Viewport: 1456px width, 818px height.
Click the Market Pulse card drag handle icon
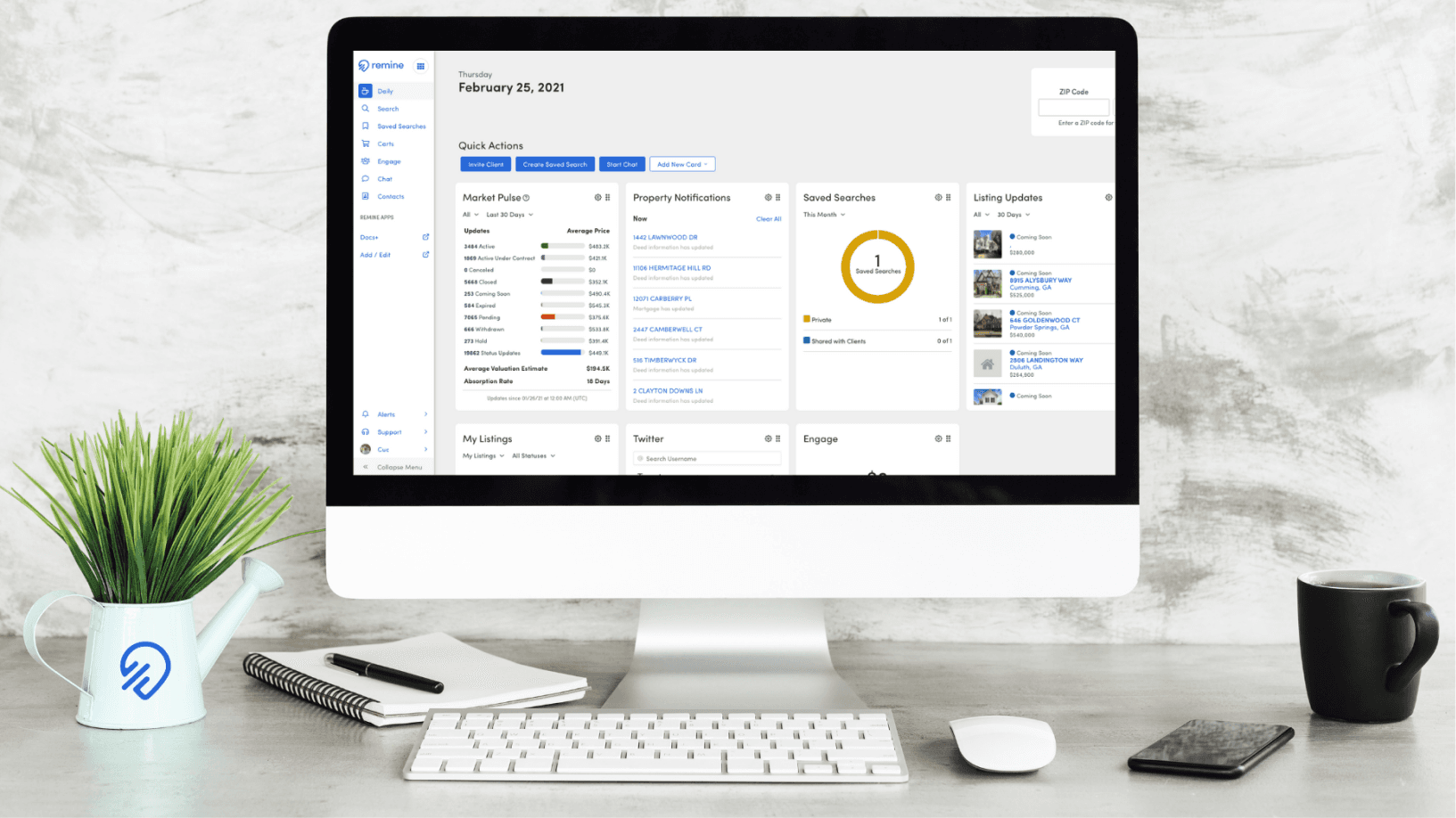coord(608,198)
